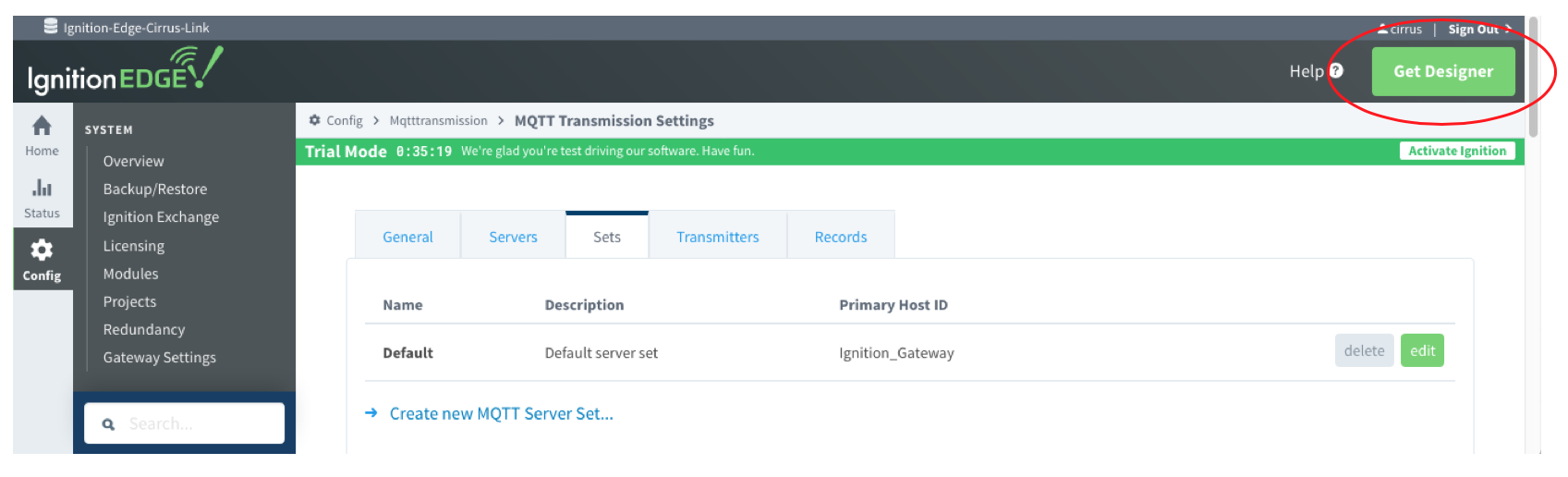Open the Backup/Restore menu item

click(155, 189)
